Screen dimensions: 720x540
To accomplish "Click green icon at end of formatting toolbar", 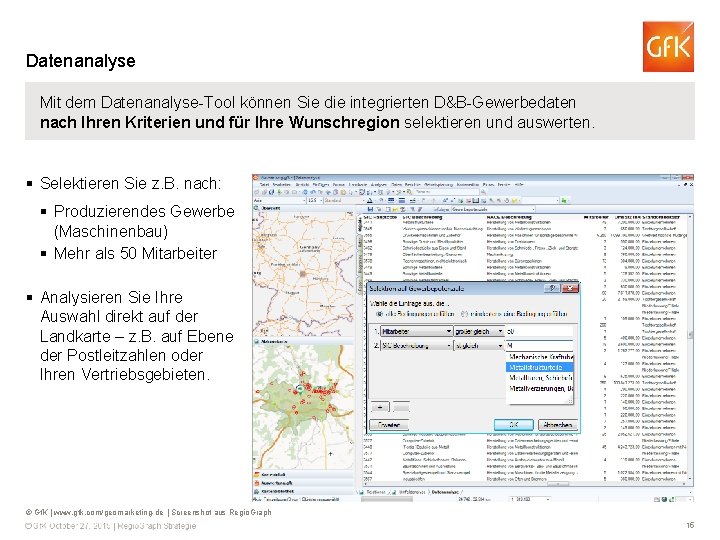I will (564, 201).
